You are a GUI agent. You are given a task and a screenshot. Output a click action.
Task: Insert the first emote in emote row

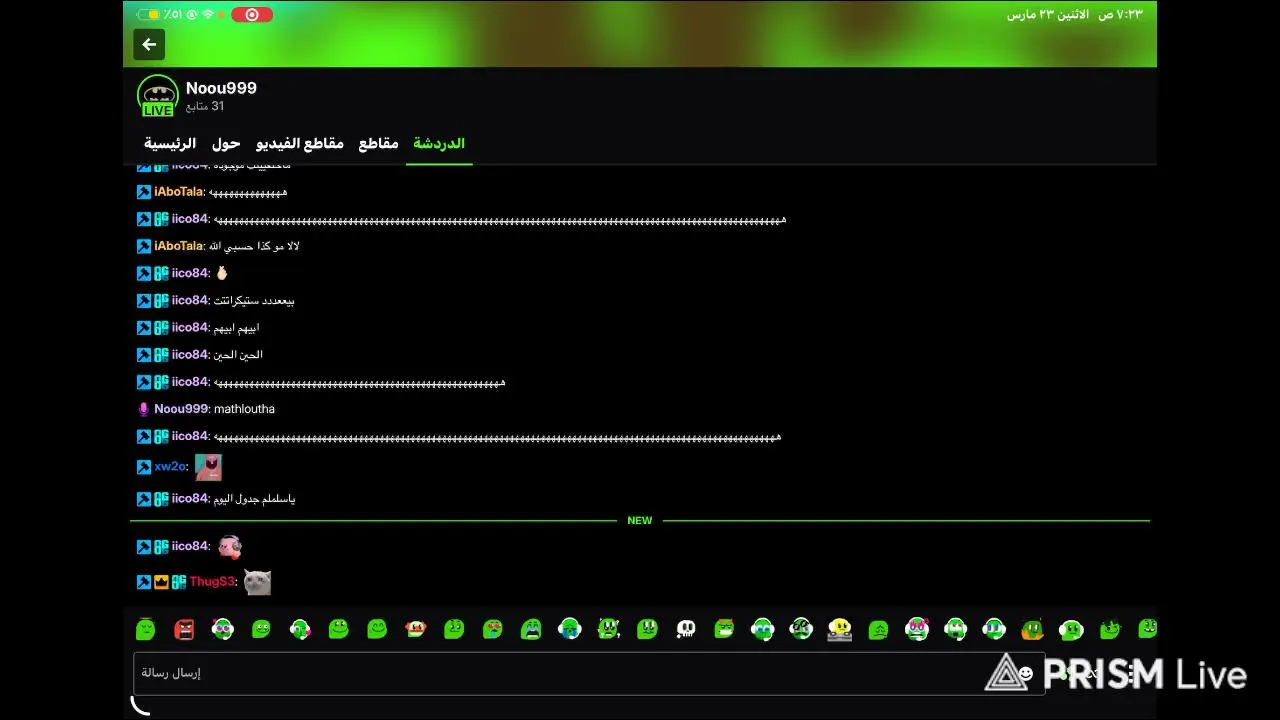click(145, 629)
